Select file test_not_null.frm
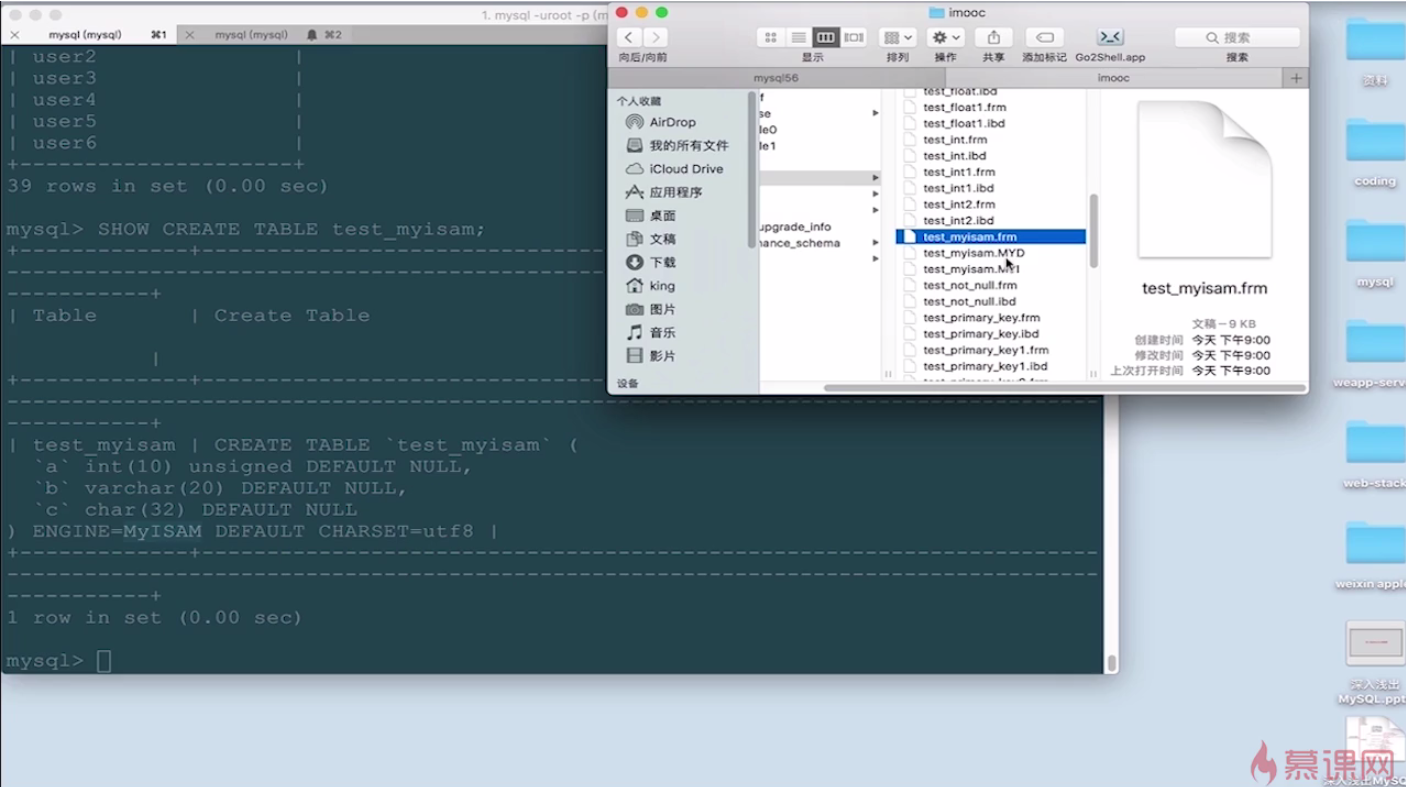This screenshot has width=1406, height=787. click(970, 285)
